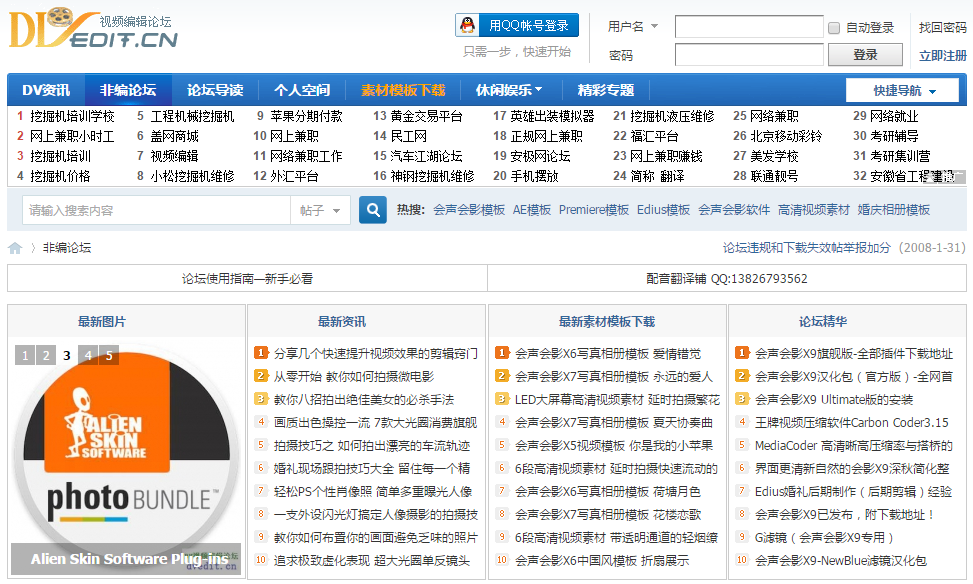The width and height of the screenshot is (973, 584).
Task: Click hot search 会声会影模板
Action: [469, 210]
